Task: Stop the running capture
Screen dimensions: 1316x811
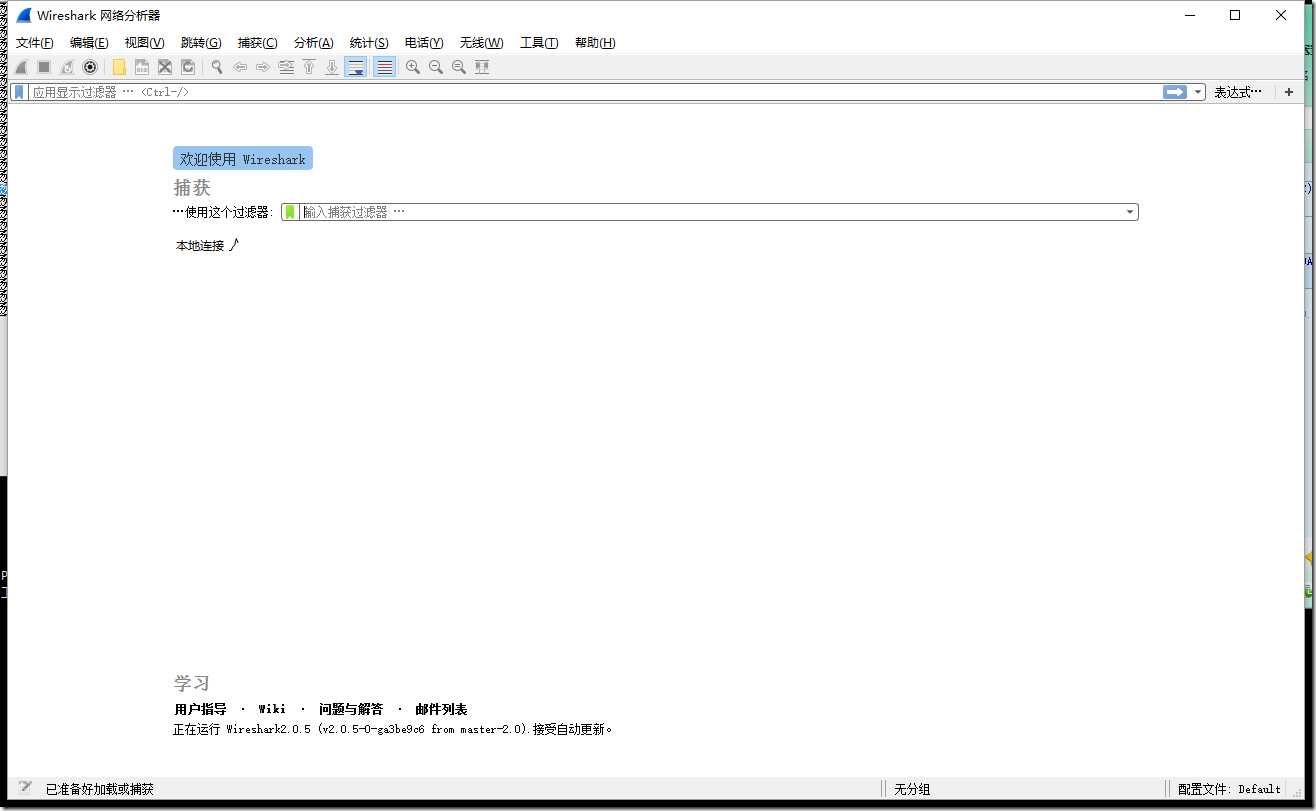Action: click(x=44, y=67)
